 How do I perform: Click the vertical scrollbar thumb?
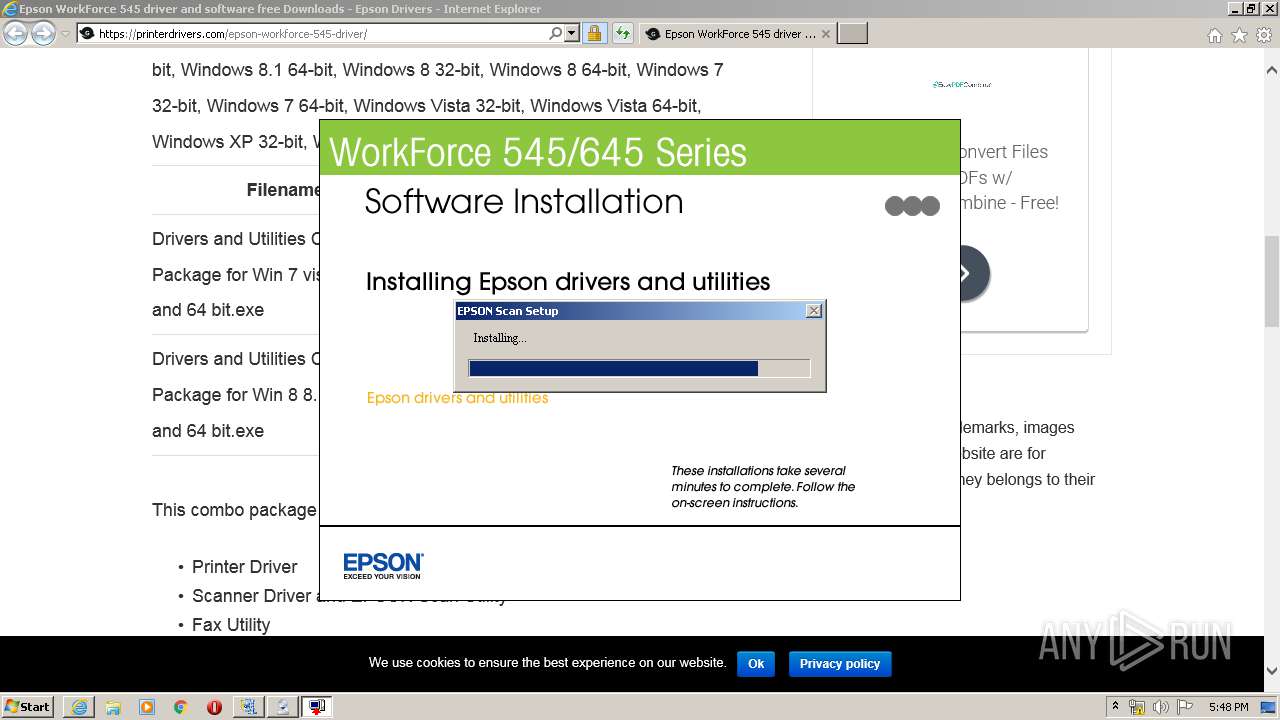1272,281
